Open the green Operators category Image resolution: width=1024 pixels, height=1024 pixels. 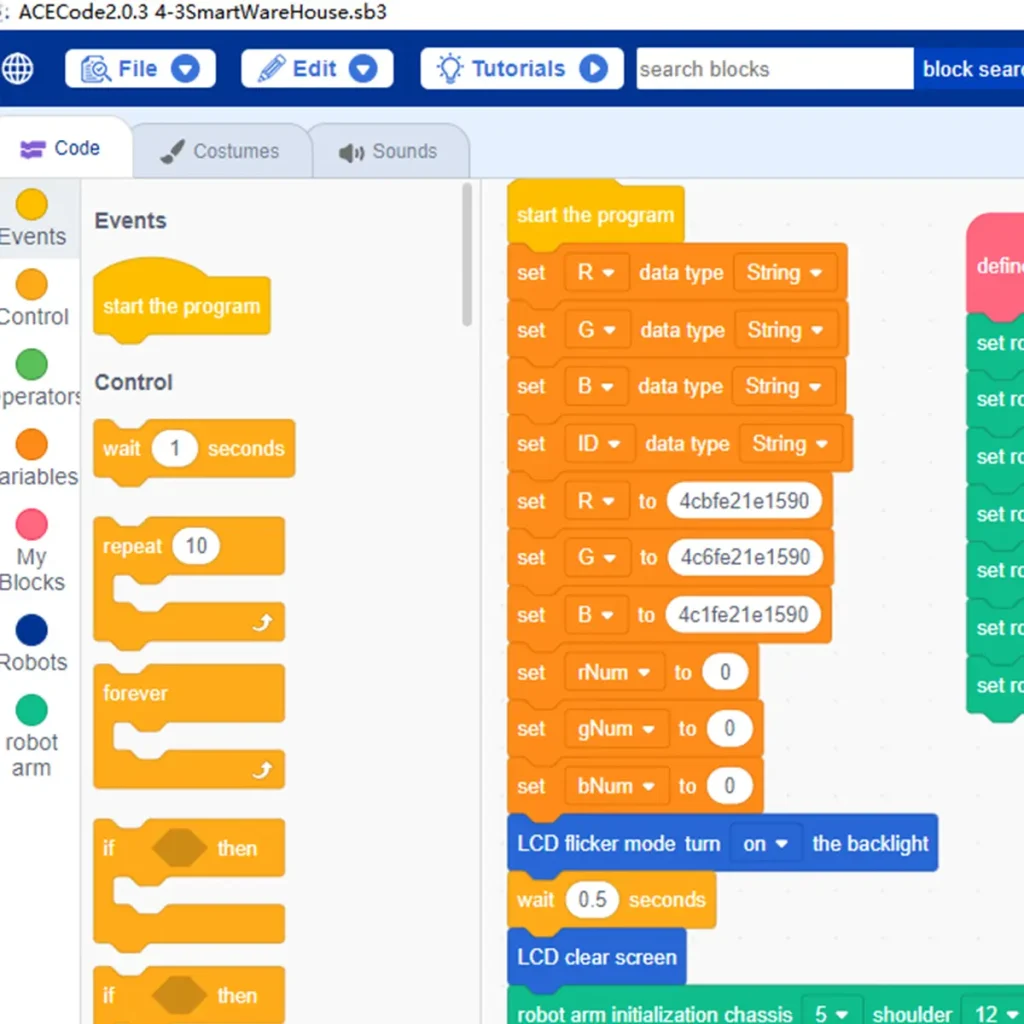pos(31,364)
